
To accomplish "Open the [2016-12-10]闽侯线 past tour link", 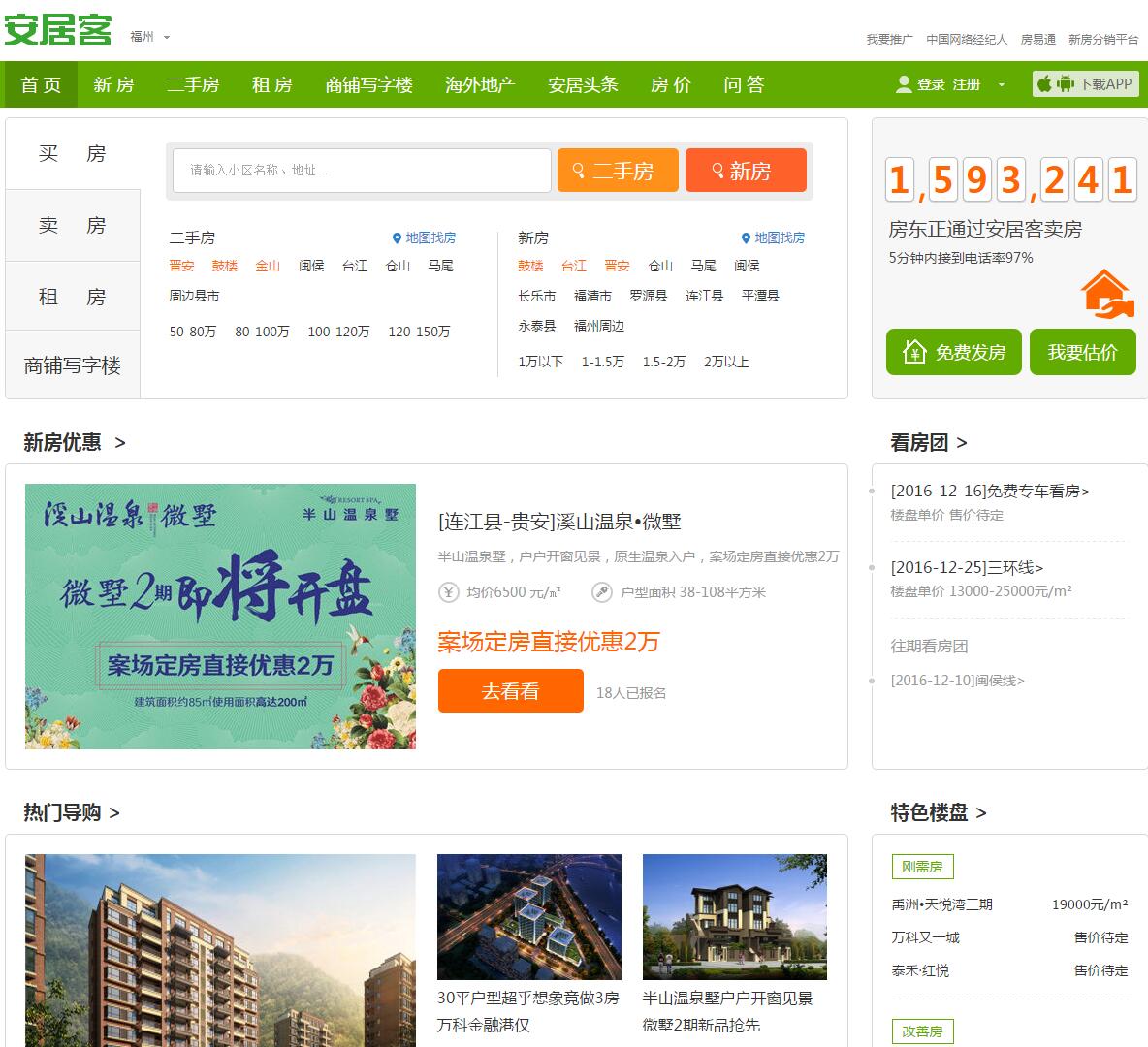I will 957,681.
